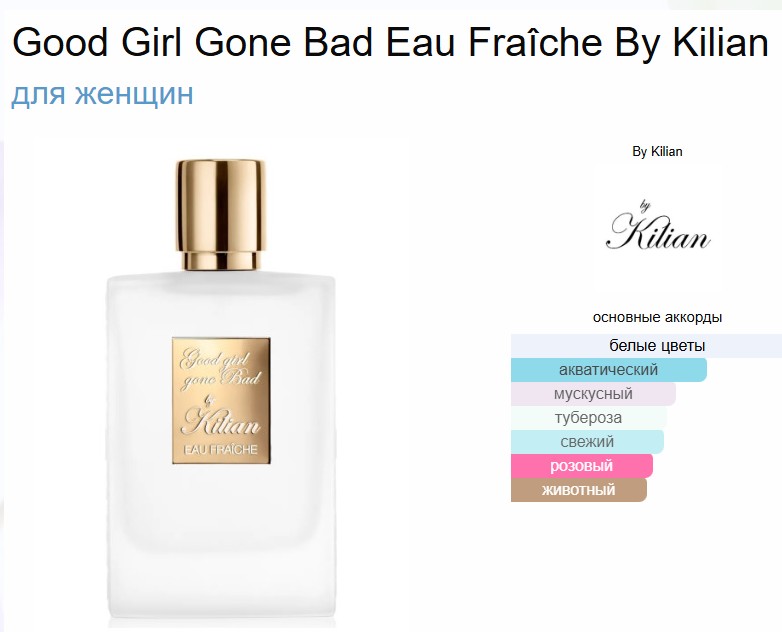The width and height of the screenshot is (782, 632).
Task: Click the gold bottle cap
Action: click(x=220, y=214)
